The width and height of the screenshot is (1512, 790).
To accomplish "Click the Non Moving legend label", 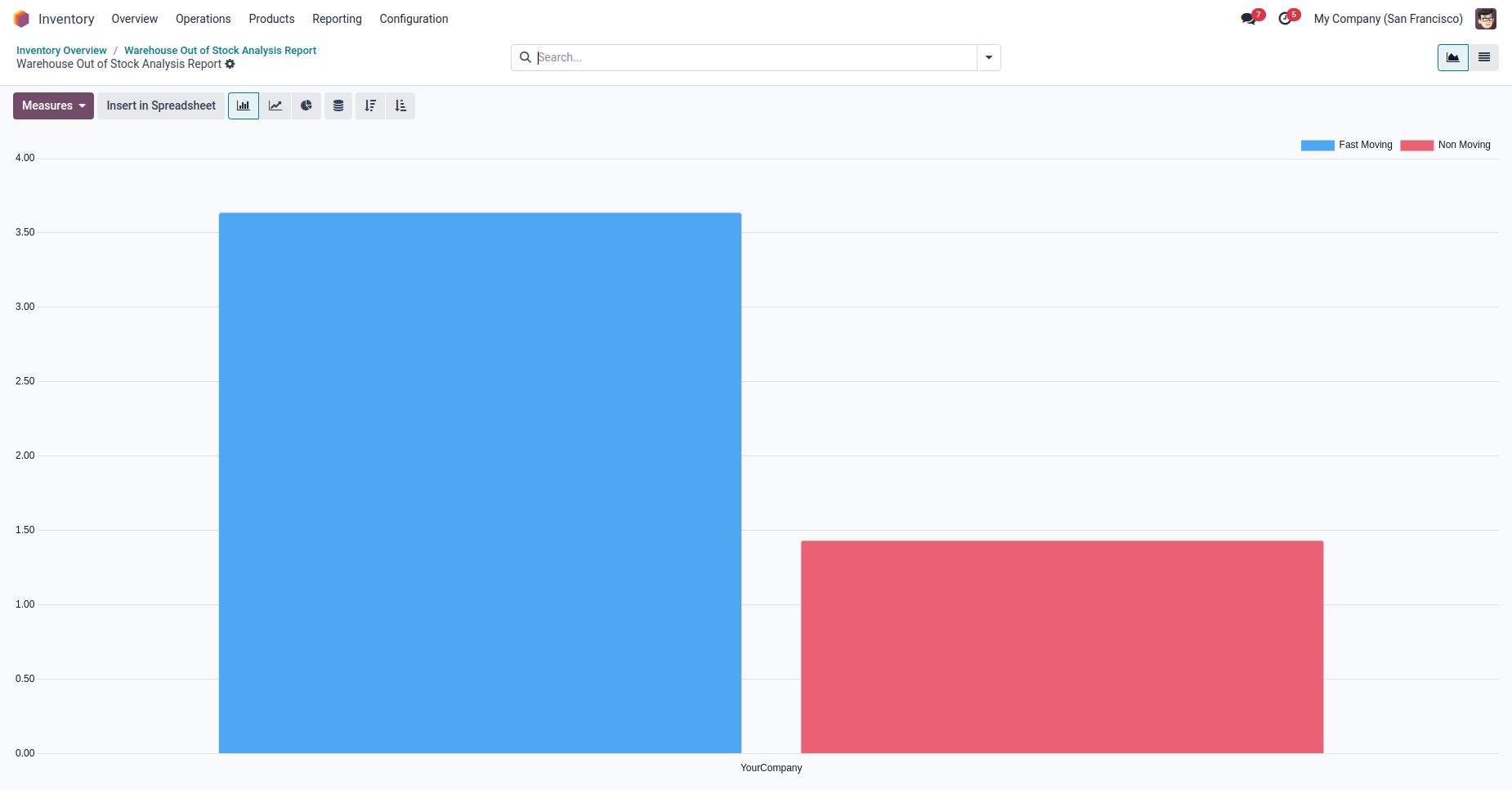I will tap(1465, 145).
